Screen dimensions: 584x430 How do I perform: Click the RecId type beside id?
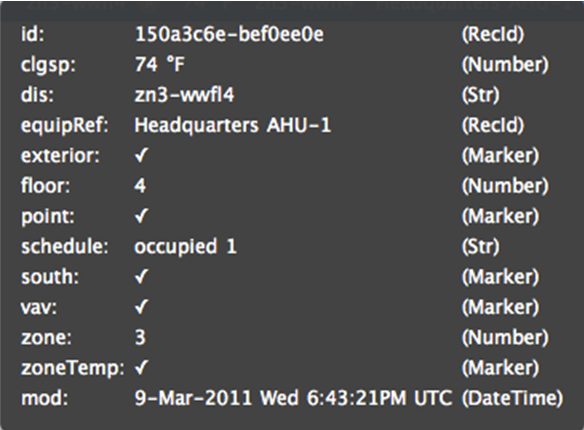[493, 34]
